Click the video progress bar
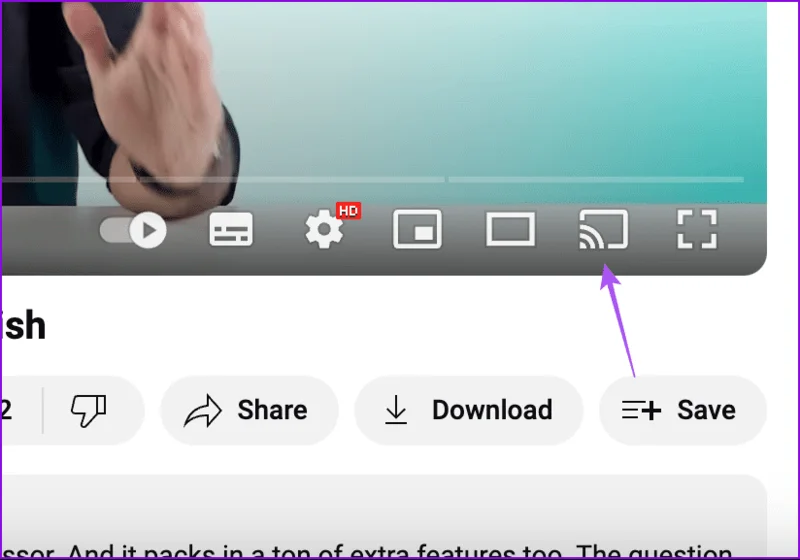This screenshot has height=560, width=800. tap(372, 180)
